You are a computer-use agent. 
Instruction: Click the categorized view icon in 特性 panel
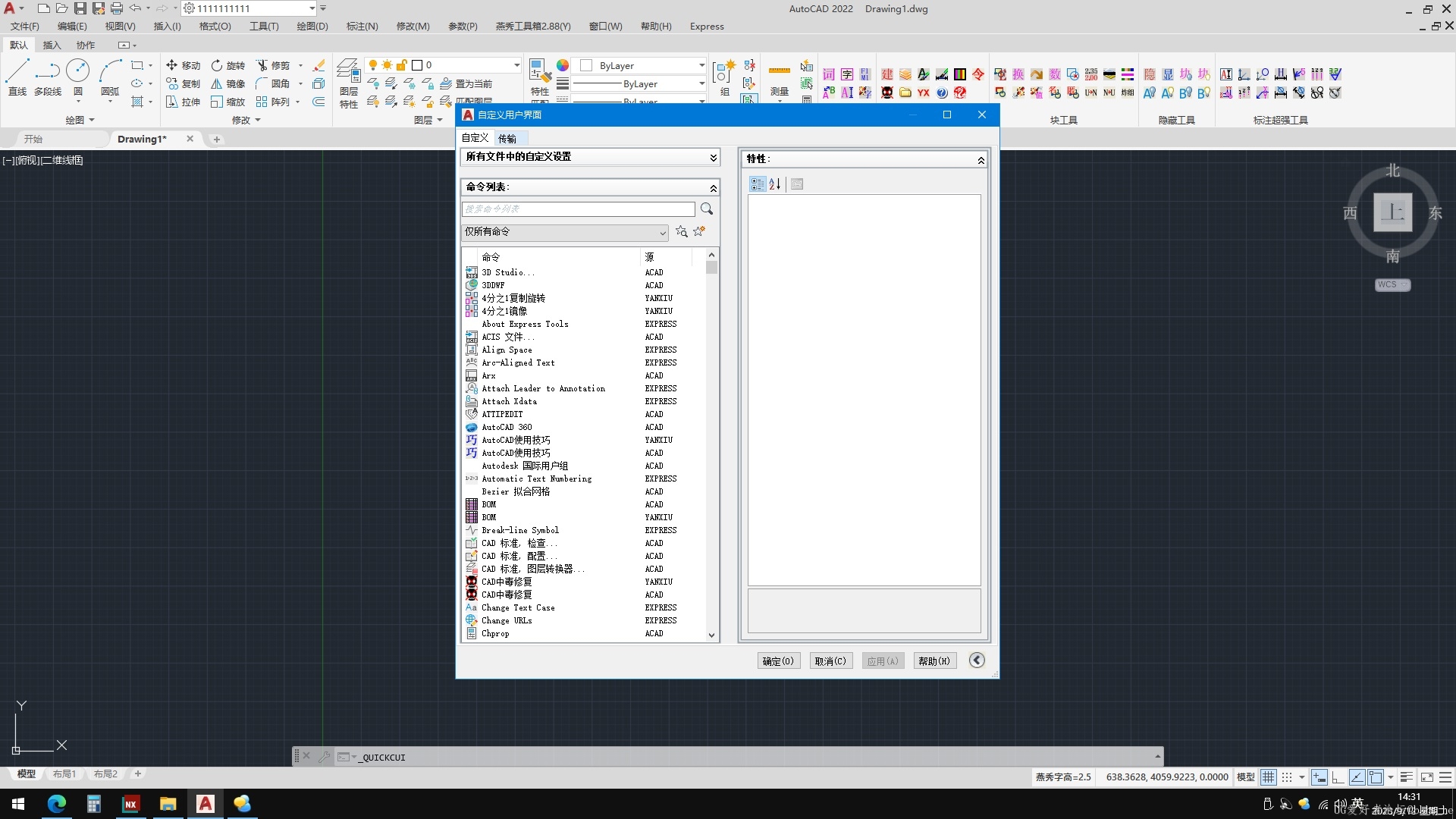[758, 184]
